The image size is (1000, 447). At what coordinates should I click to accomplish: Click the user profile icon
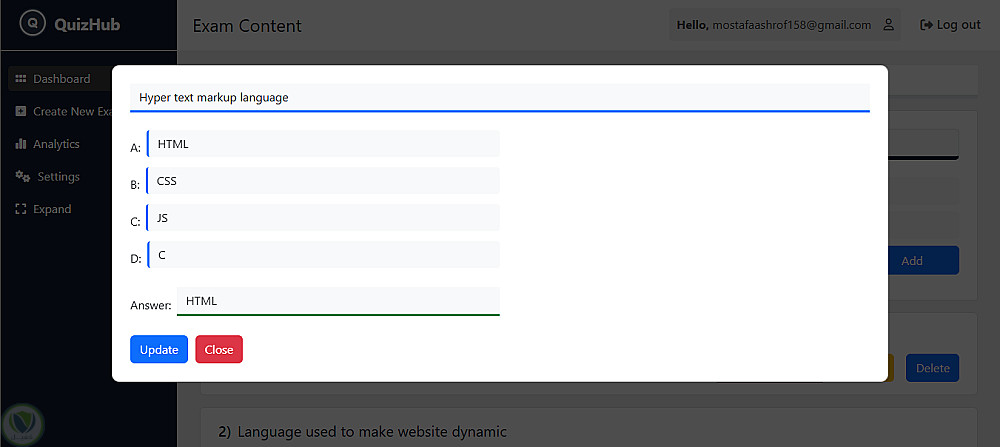pos(889,25)
